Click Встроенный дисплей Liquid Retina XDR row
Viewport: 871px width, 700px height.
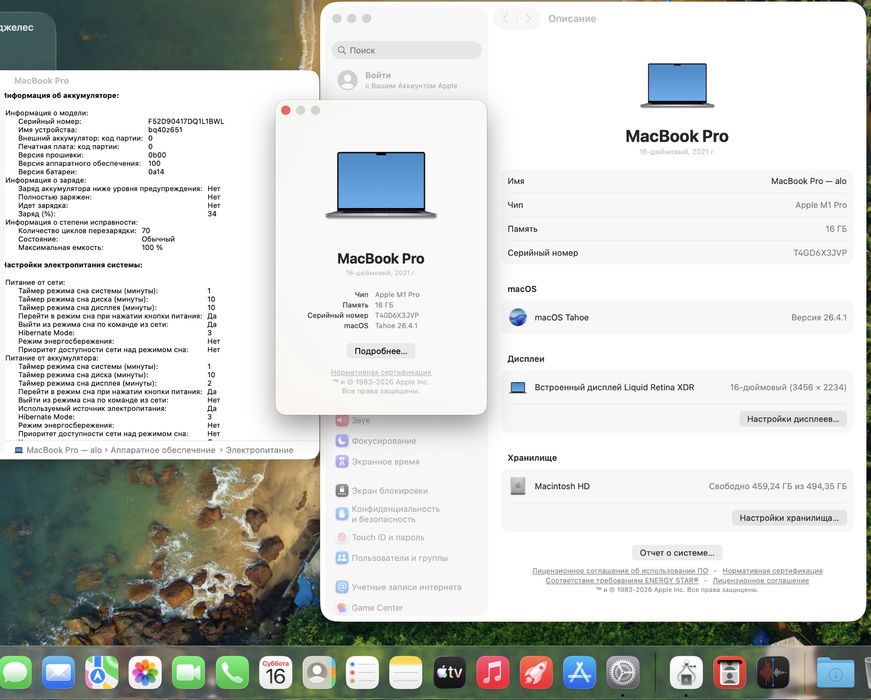(677, 387)
